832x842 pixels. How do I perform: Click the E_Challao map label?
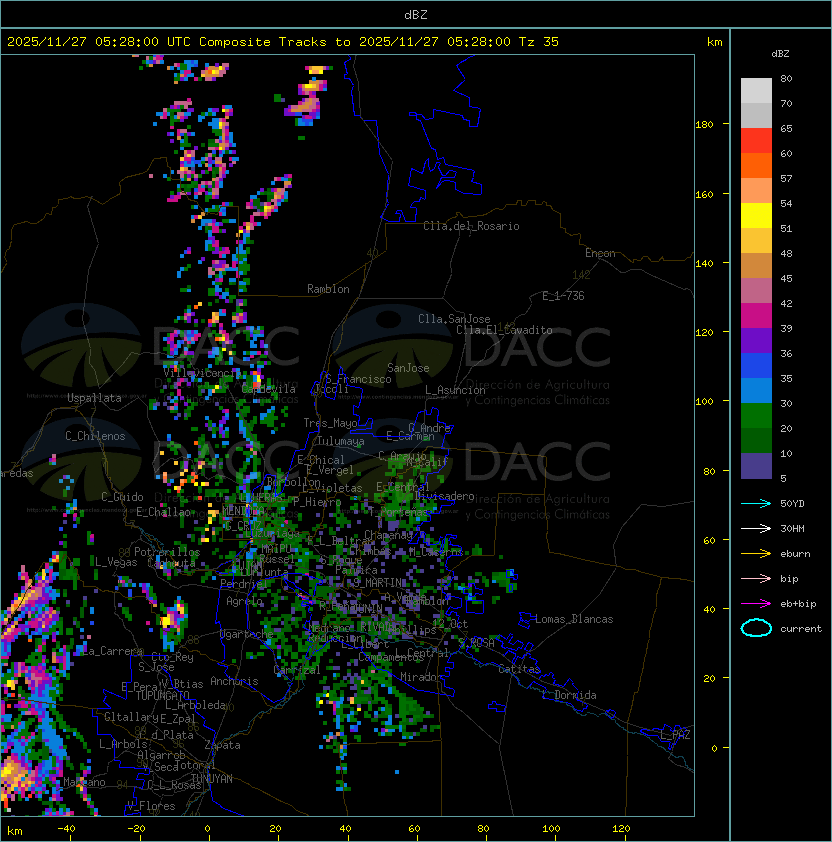click(x=163, y=512)
